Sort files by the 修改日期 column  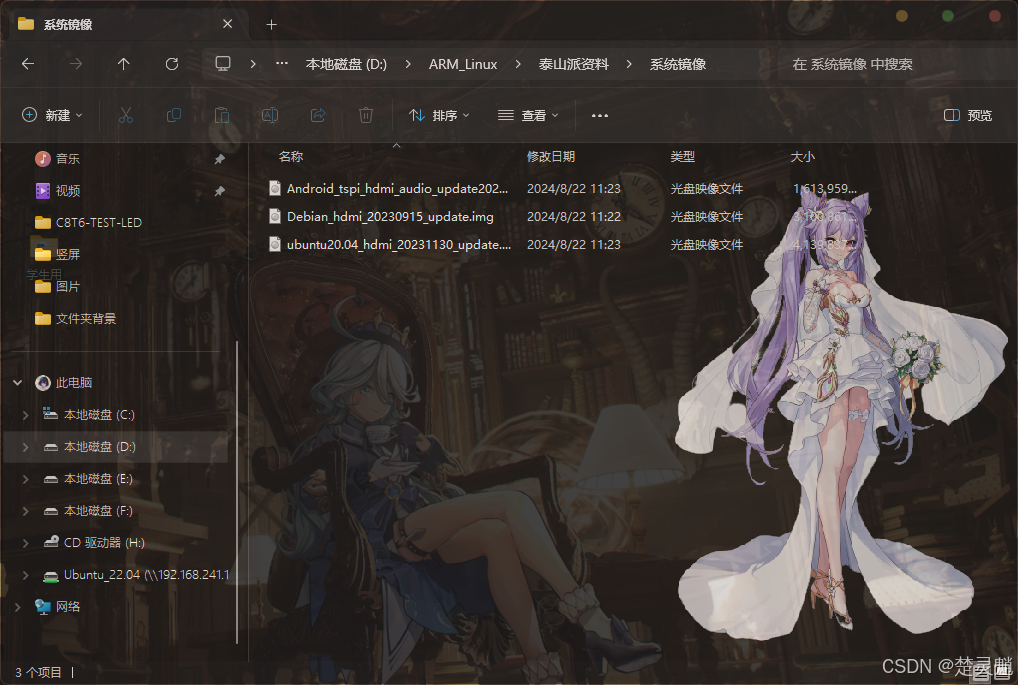click(x=551, y=156)
